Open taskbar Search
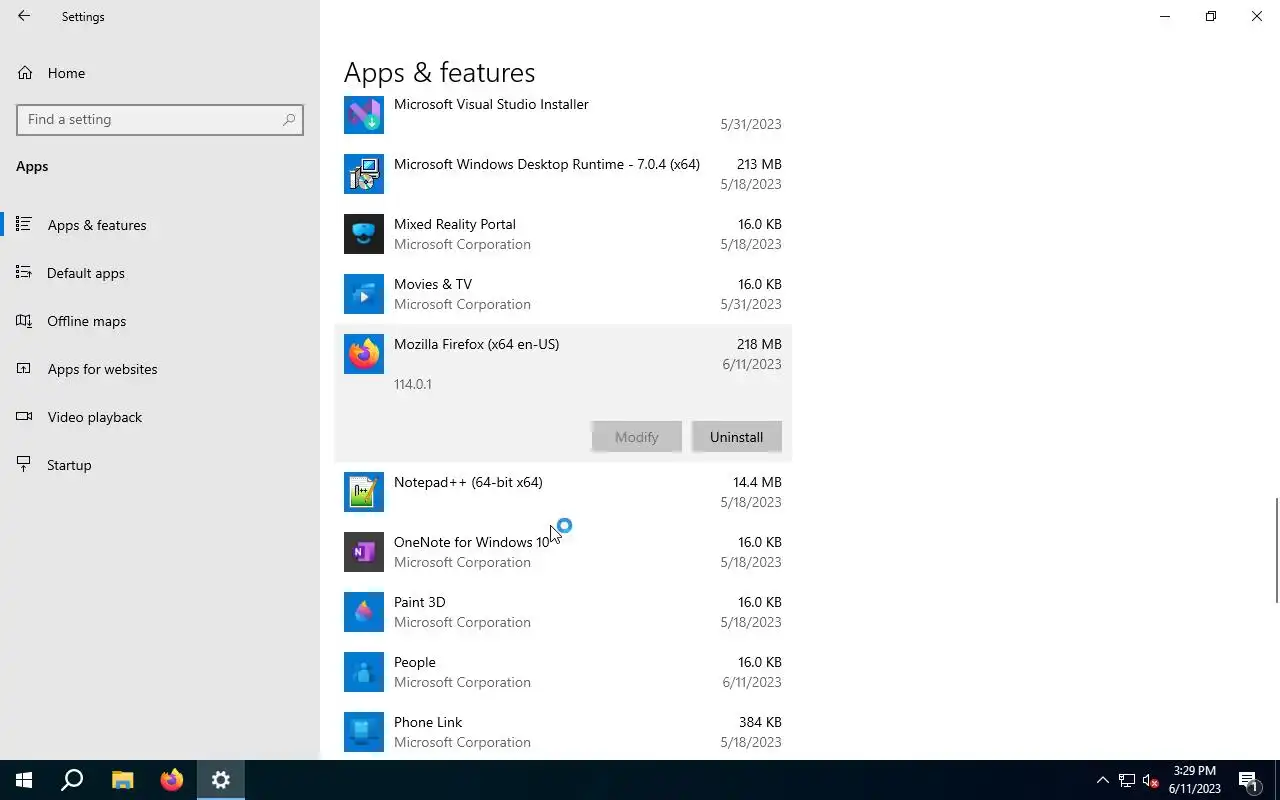Viewport: 1280px width, 800px height. (72, 780)
